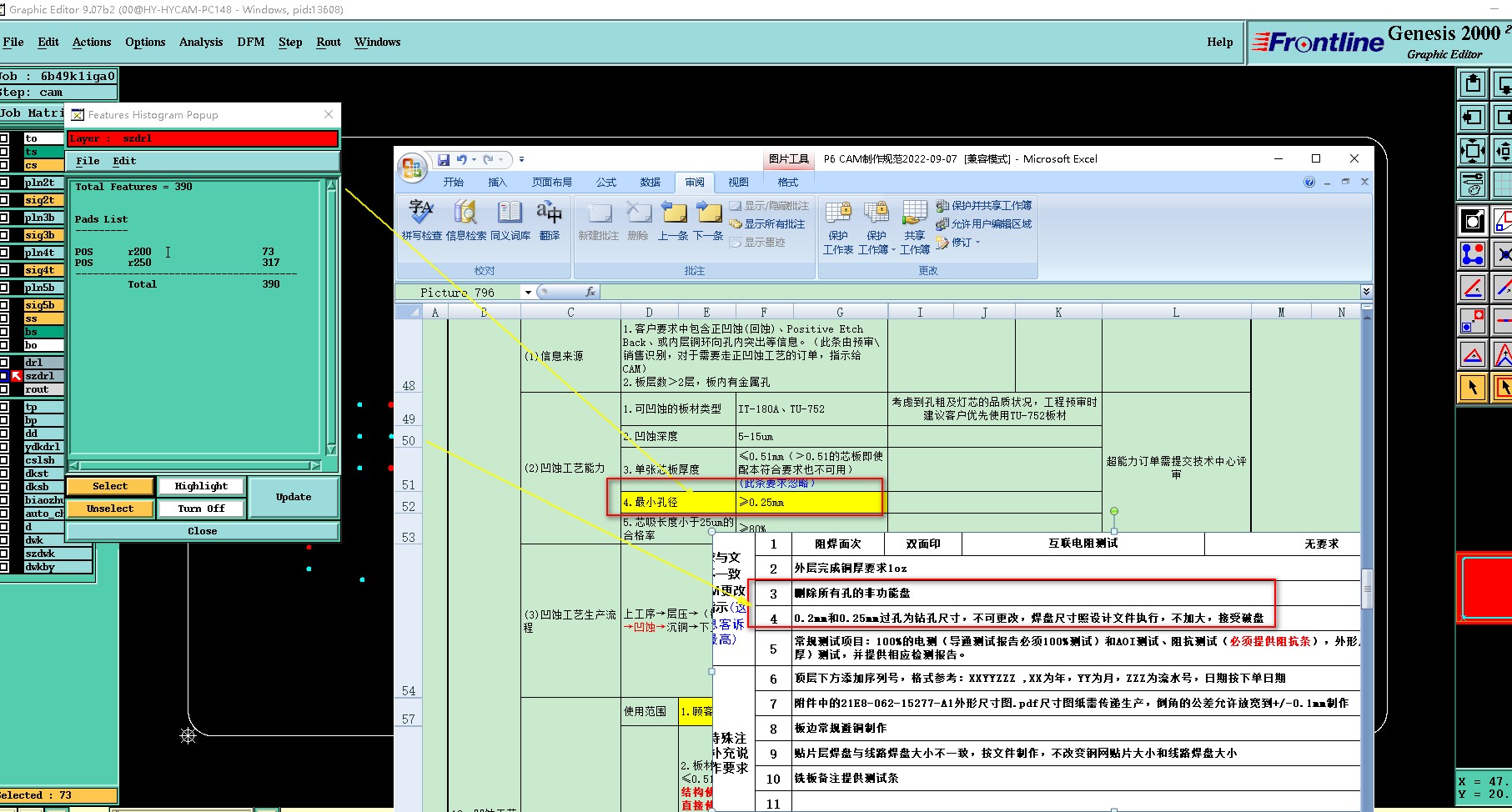
Task: Switch to the 视图 ribbon tab in Excel
Action: [x=738, y=182]
